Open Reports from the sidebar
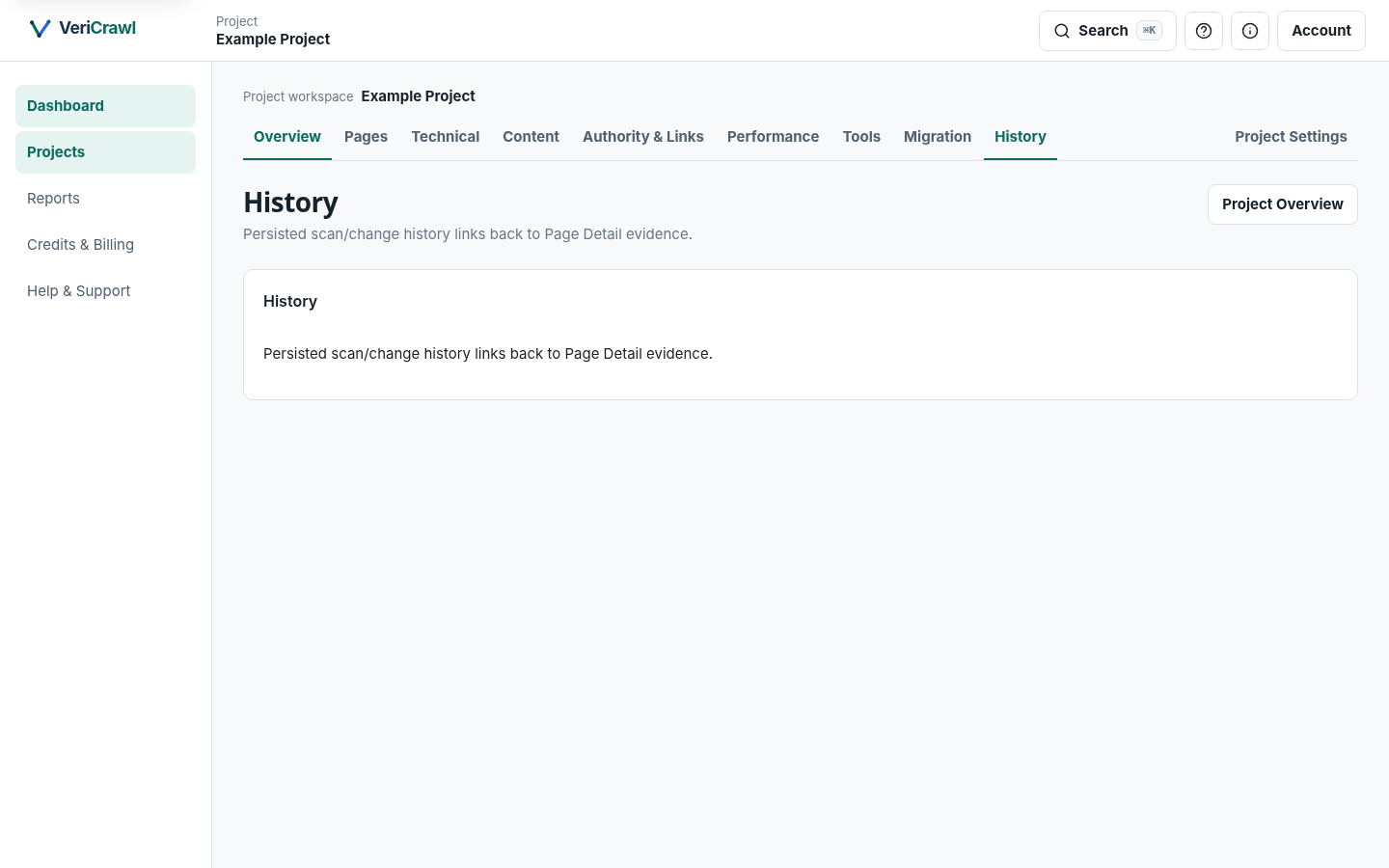1389x868 pixels. [105, 199]
